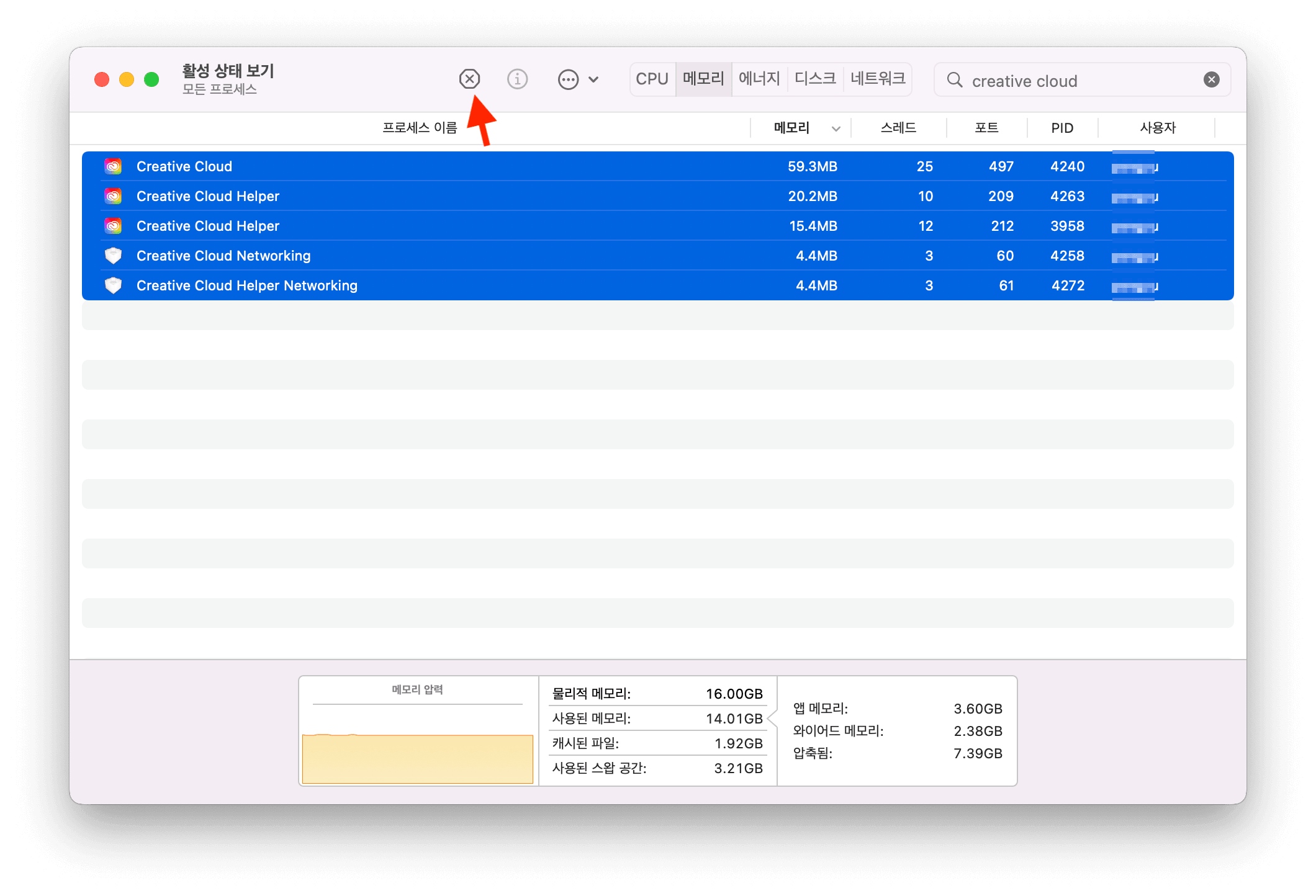Click the magnifying glass search icon
Viewport: 1316px width, 896px height.
click(x=955, y=80)
